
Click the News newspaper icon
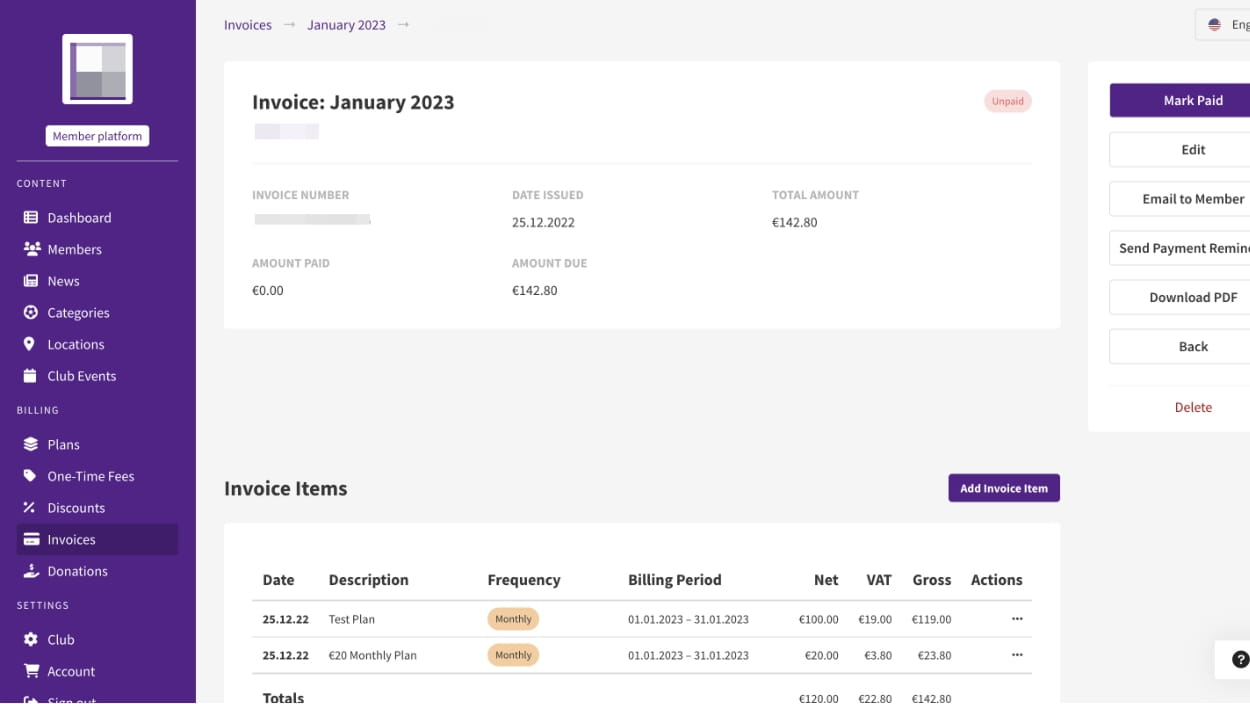(31, 281)
